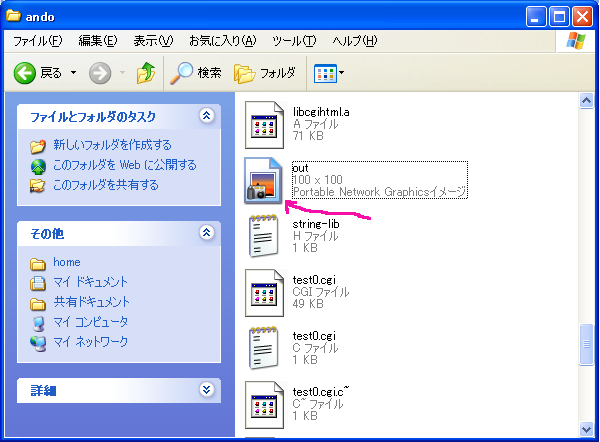Open the home folder link

pos(67,262)
